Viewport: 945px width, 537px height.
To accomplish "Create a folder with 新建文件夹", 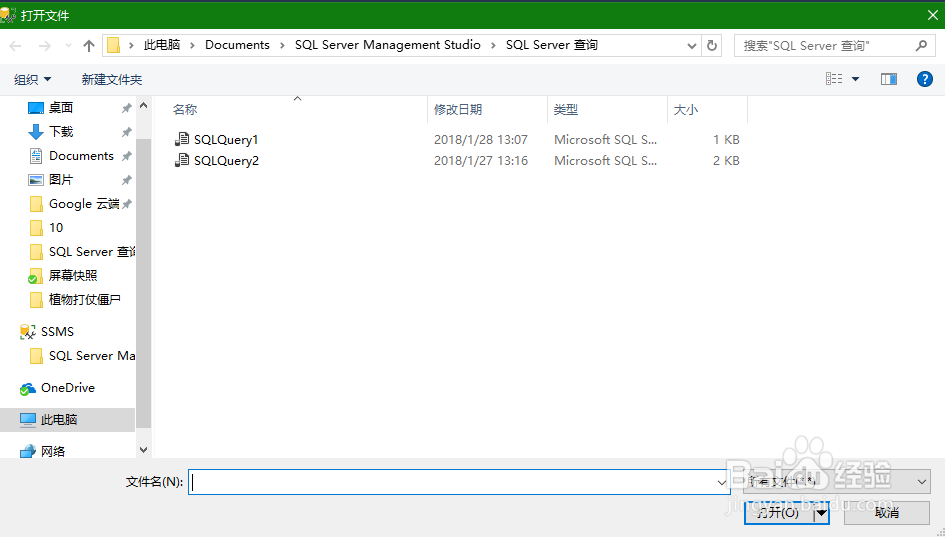I will point(112,80).
